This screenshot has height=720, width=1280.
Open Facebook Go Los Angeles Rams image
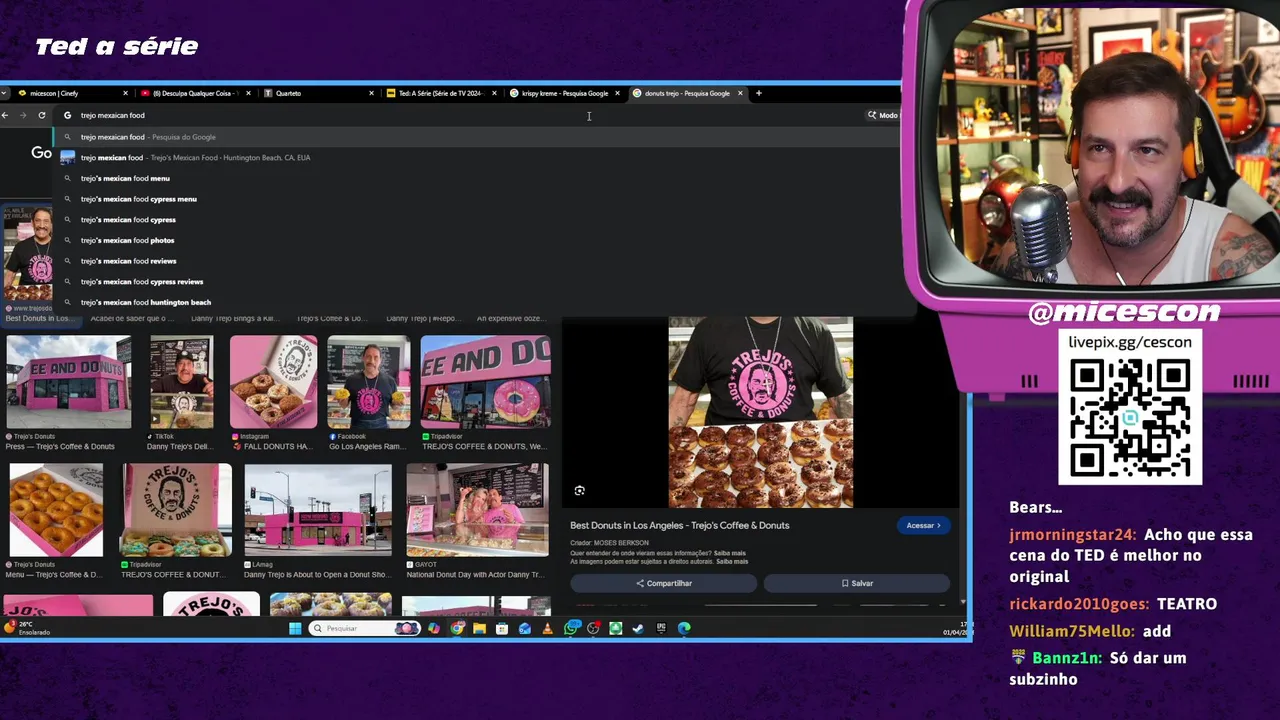tap(368, 382)
